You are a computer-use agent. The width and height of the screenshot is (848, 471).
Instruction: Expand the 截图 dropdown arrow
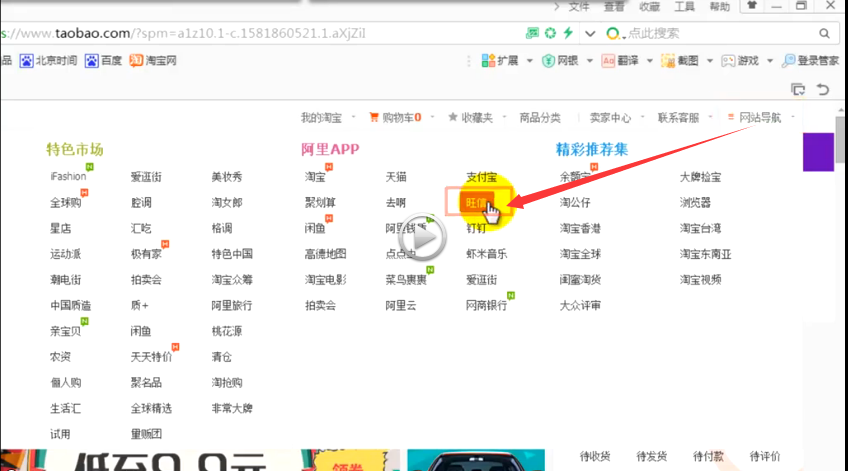(710, 61)
